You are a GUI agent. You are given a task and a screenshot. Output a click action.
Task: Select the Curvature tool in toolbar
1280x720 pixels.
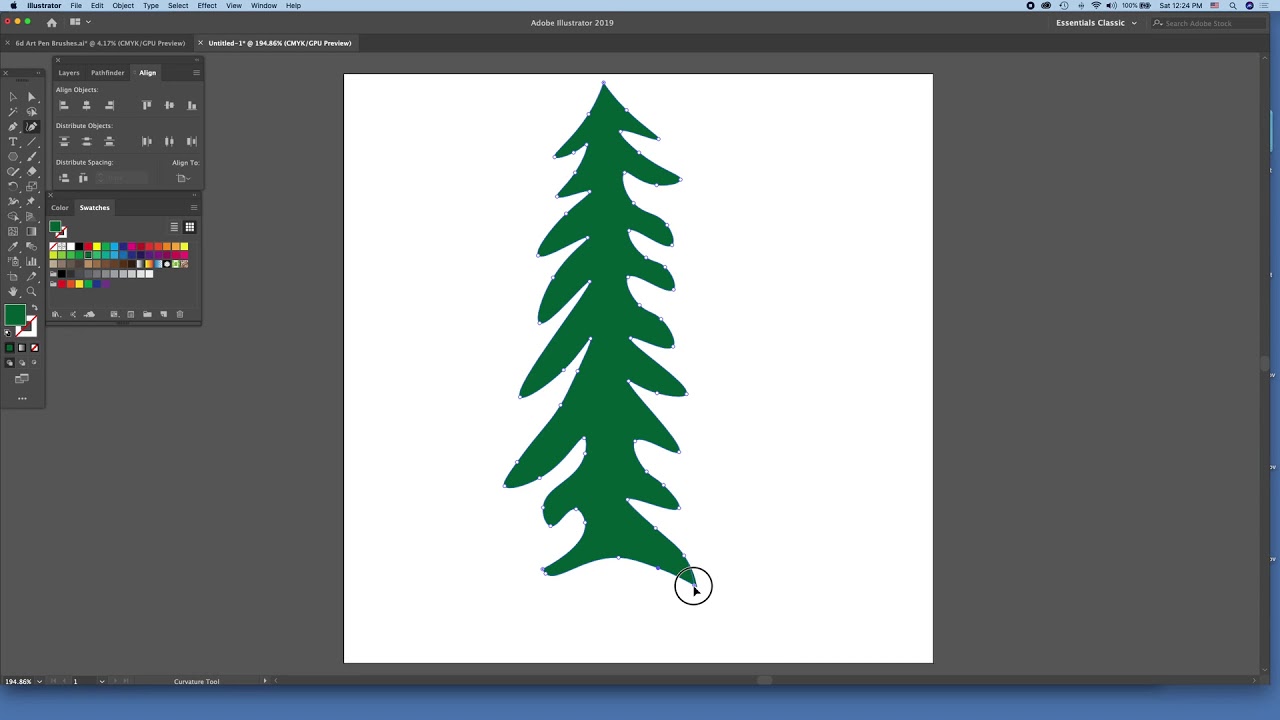(31, 126)
